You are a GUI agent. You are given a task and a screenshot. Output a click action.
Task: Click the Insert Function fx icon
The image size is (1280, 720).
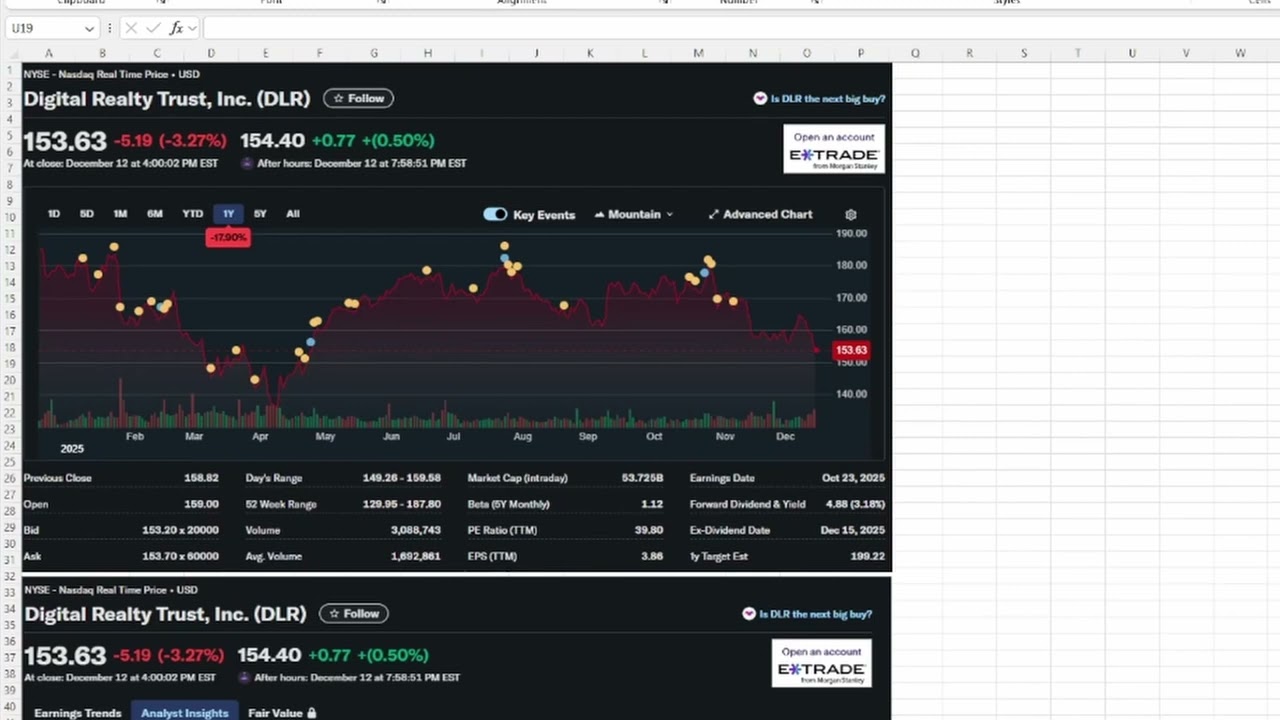(176, 28)
